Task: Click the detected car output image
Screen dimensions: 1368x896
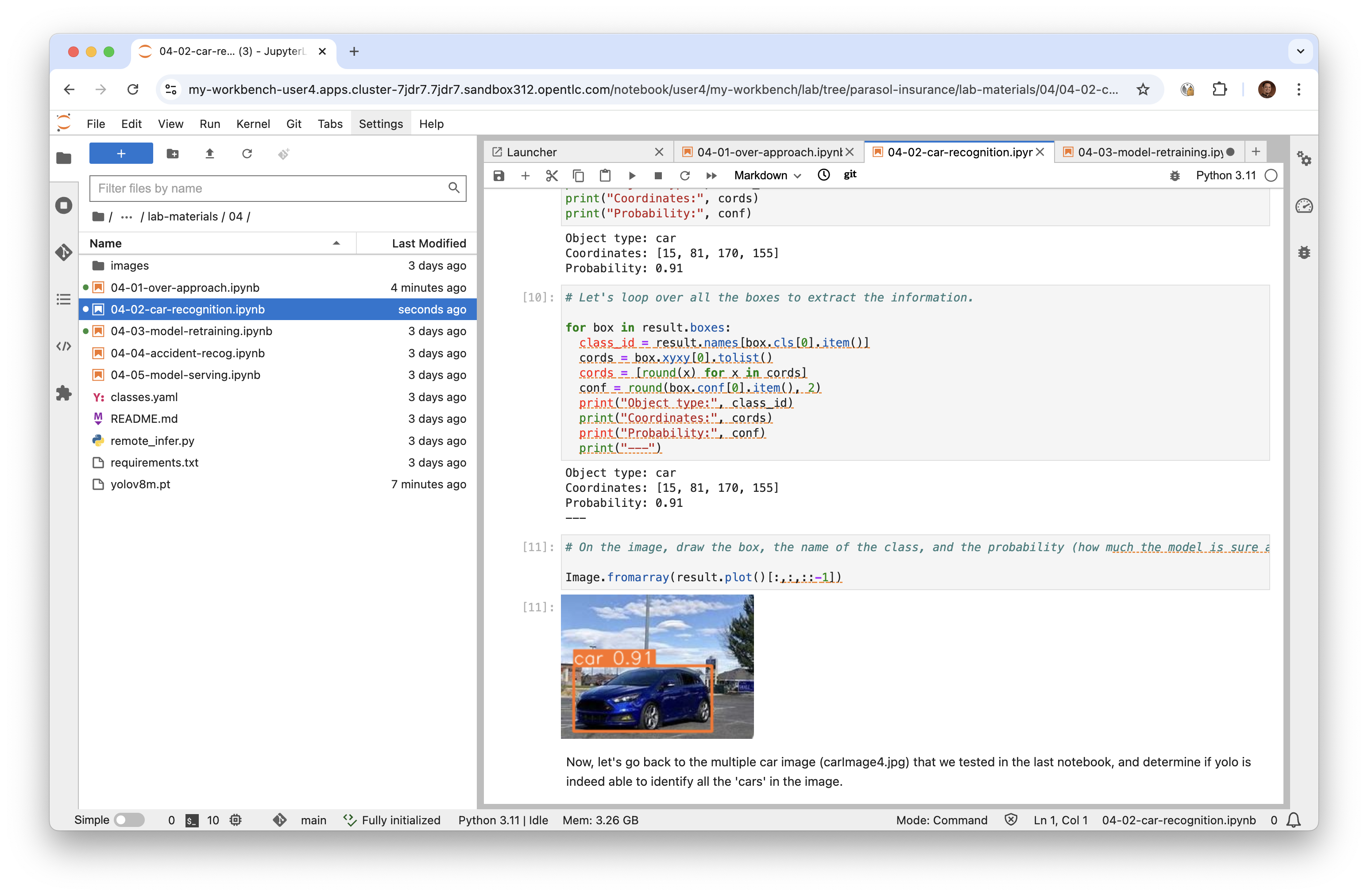Action: [657, 666]
